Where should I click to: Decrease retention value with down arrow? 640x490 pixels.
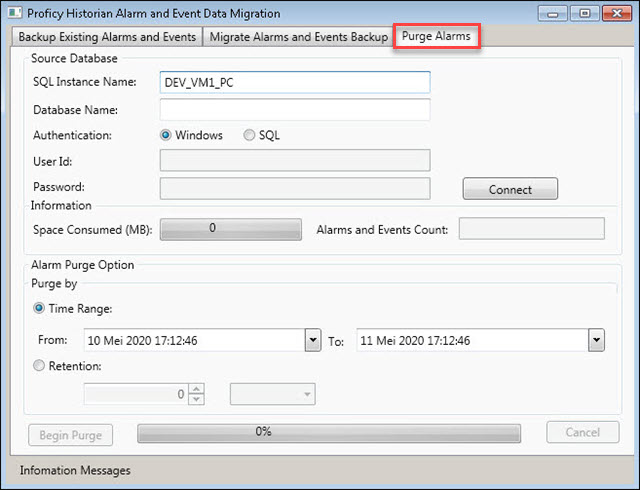(196, 399)
